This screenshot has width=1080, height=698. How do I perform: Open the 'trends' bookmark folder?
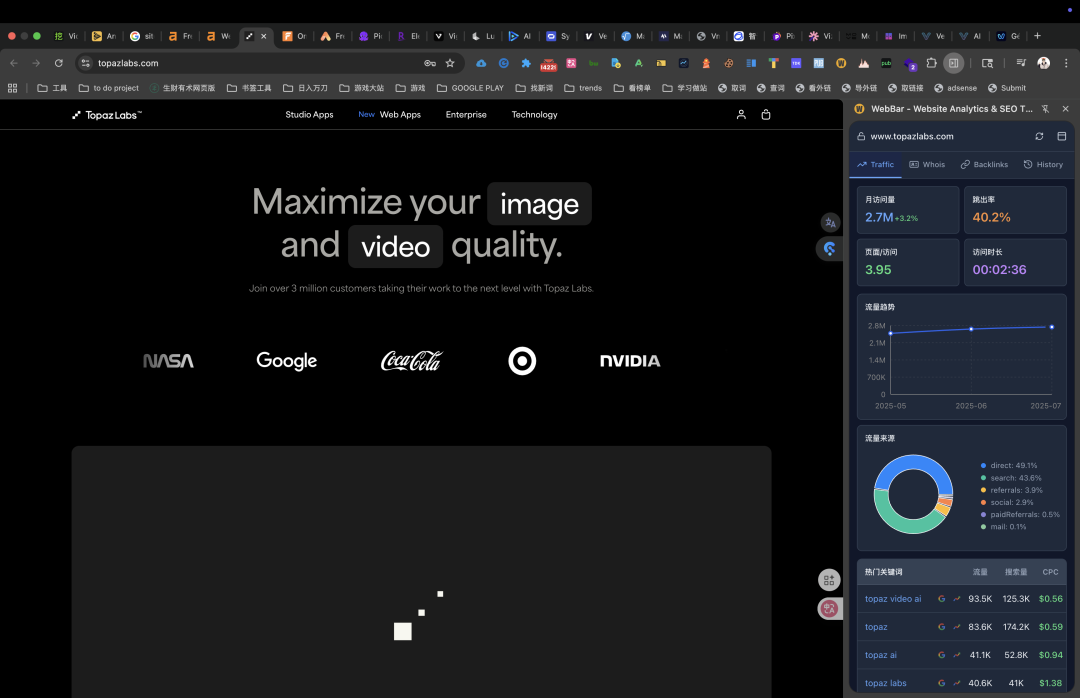[583, 88]
